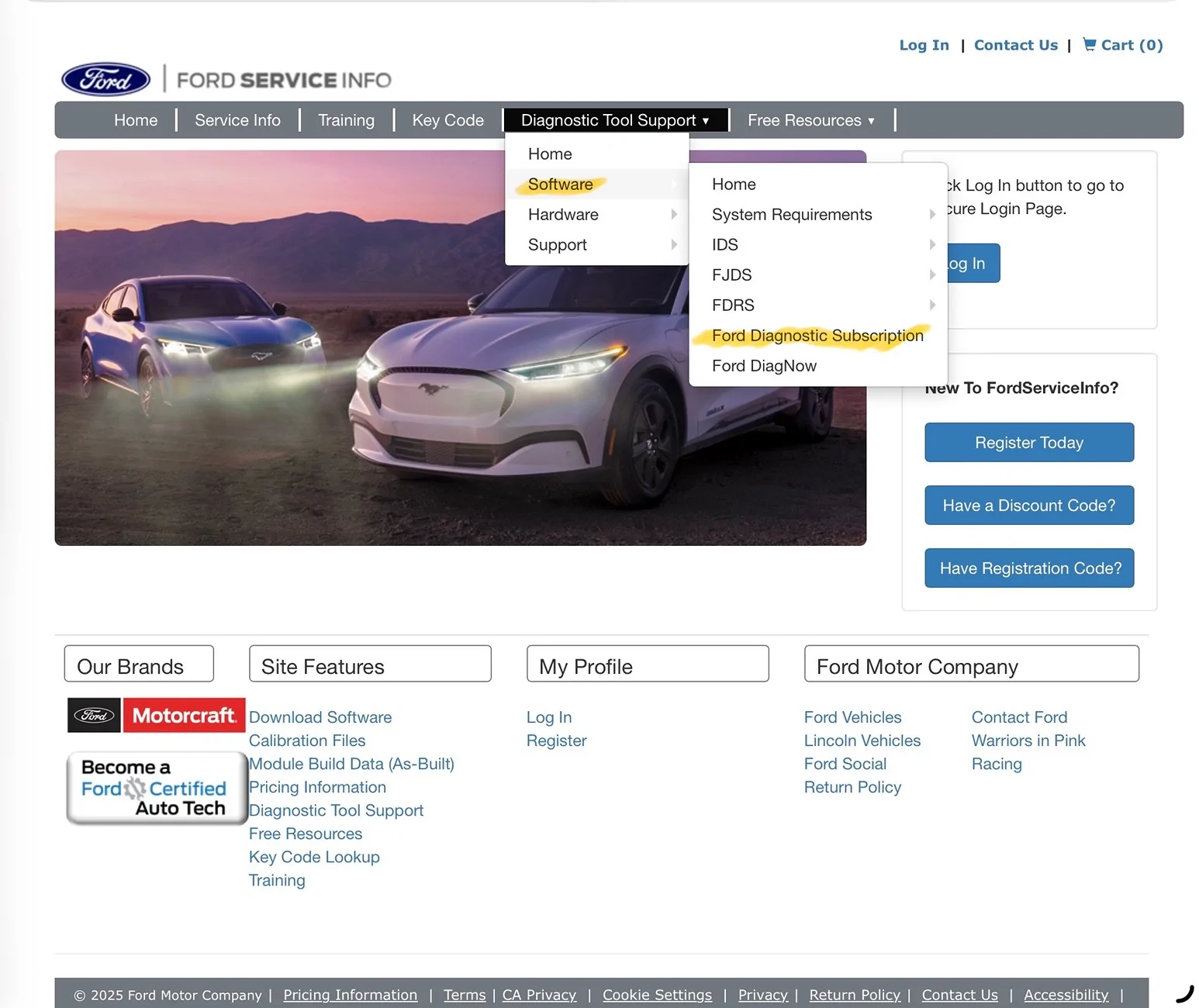Click Log In under My Profile
Image resolution: width=1199 pixels, height=1008 pixels.
coord(549,717)
